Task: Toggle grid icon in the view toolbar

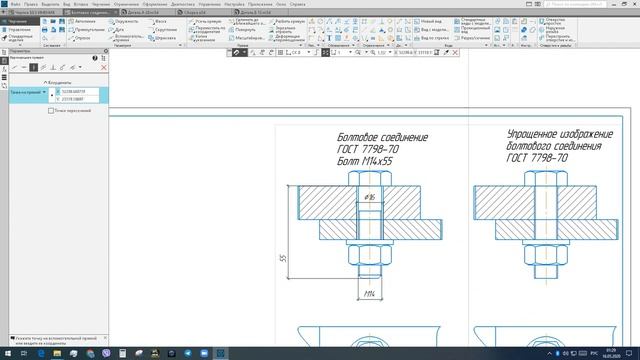Action: click(280, 53)
